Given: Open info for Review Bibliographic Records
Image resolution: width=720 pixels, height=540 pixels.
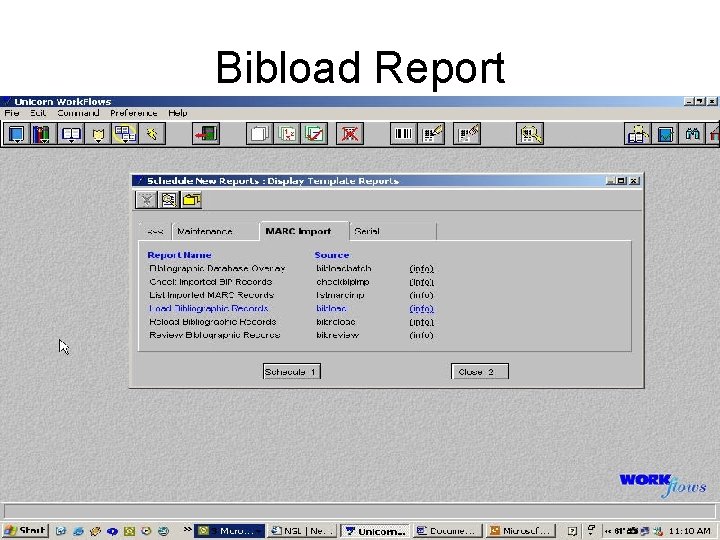Looking at the screenshot, I should coord(421,335).
